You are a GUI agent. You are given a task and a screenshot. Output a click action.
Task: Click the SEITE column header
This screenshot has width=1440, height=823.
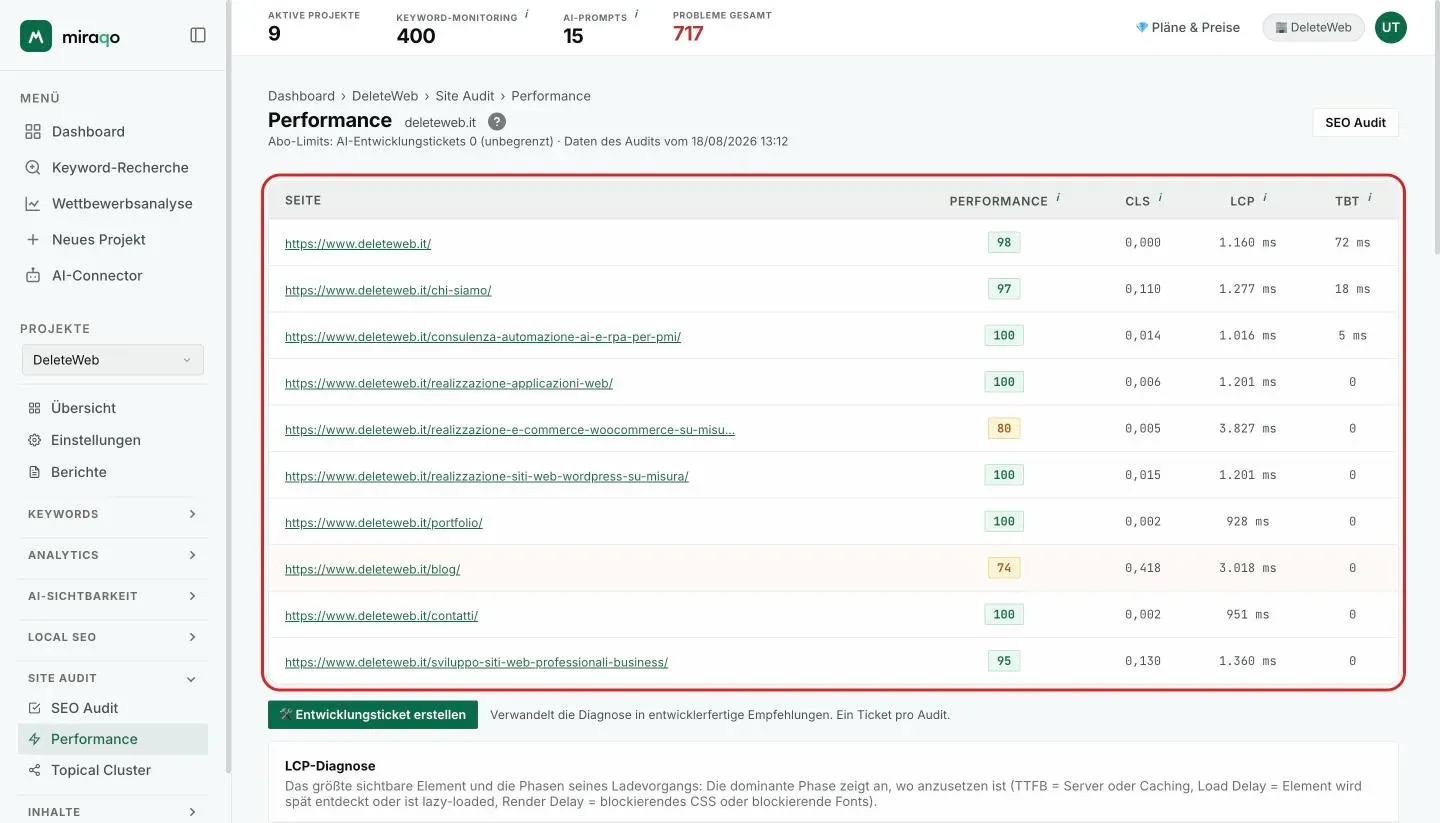point(303,200)
